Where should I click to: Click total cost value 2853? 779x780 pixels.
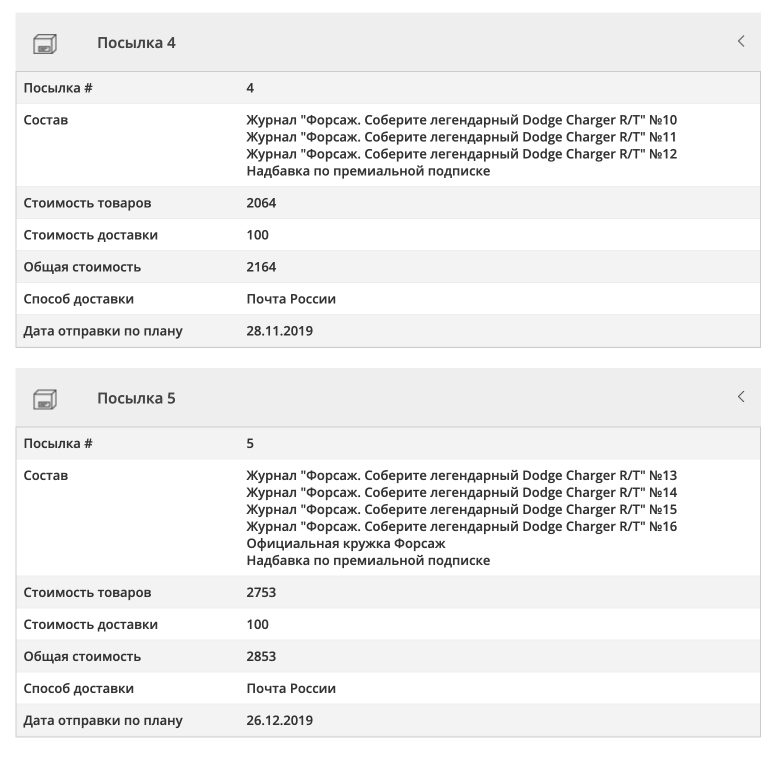click(261, 657)
